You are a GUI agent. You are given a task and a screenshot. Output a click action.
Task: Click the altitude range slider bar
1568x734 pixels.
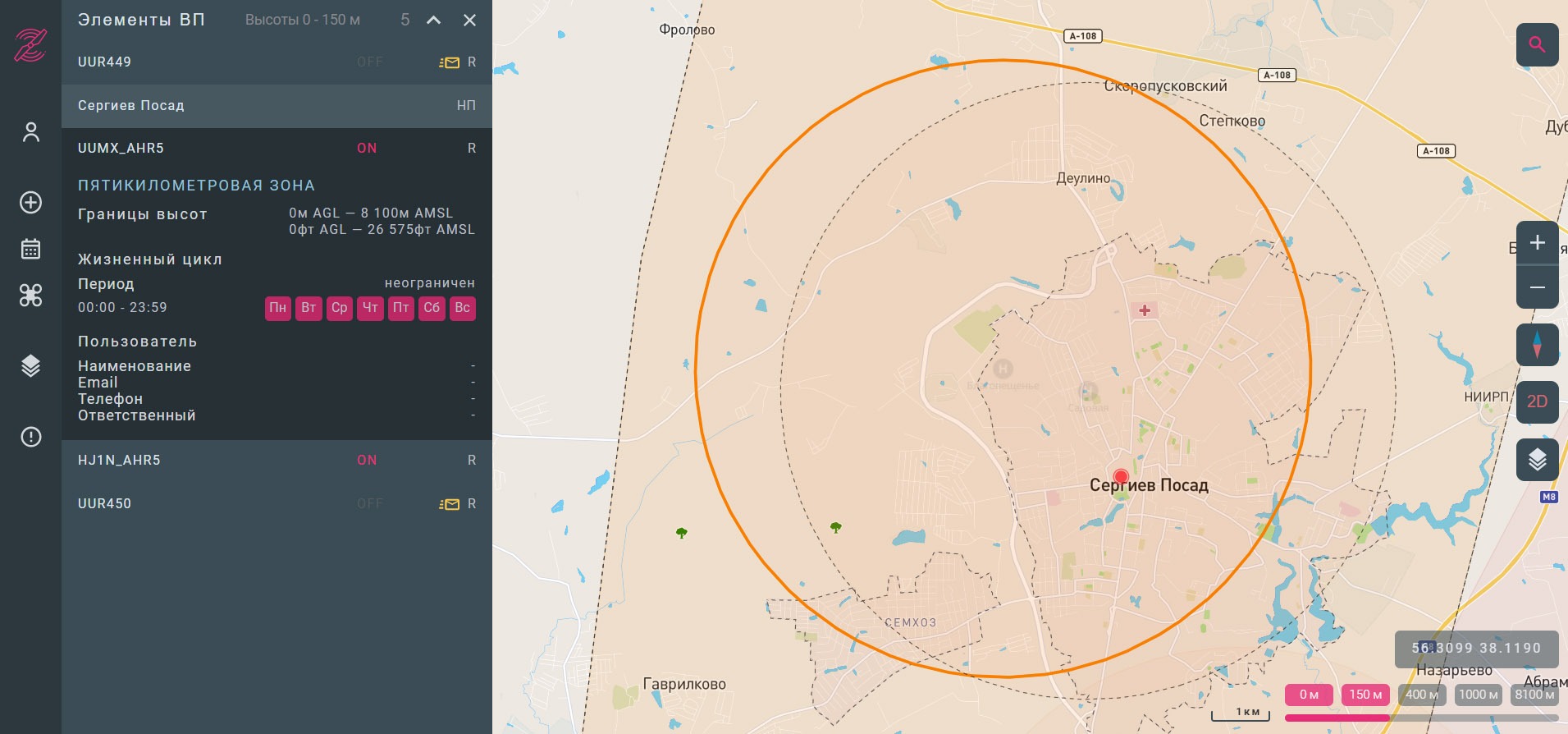(x=1422, y=718)
